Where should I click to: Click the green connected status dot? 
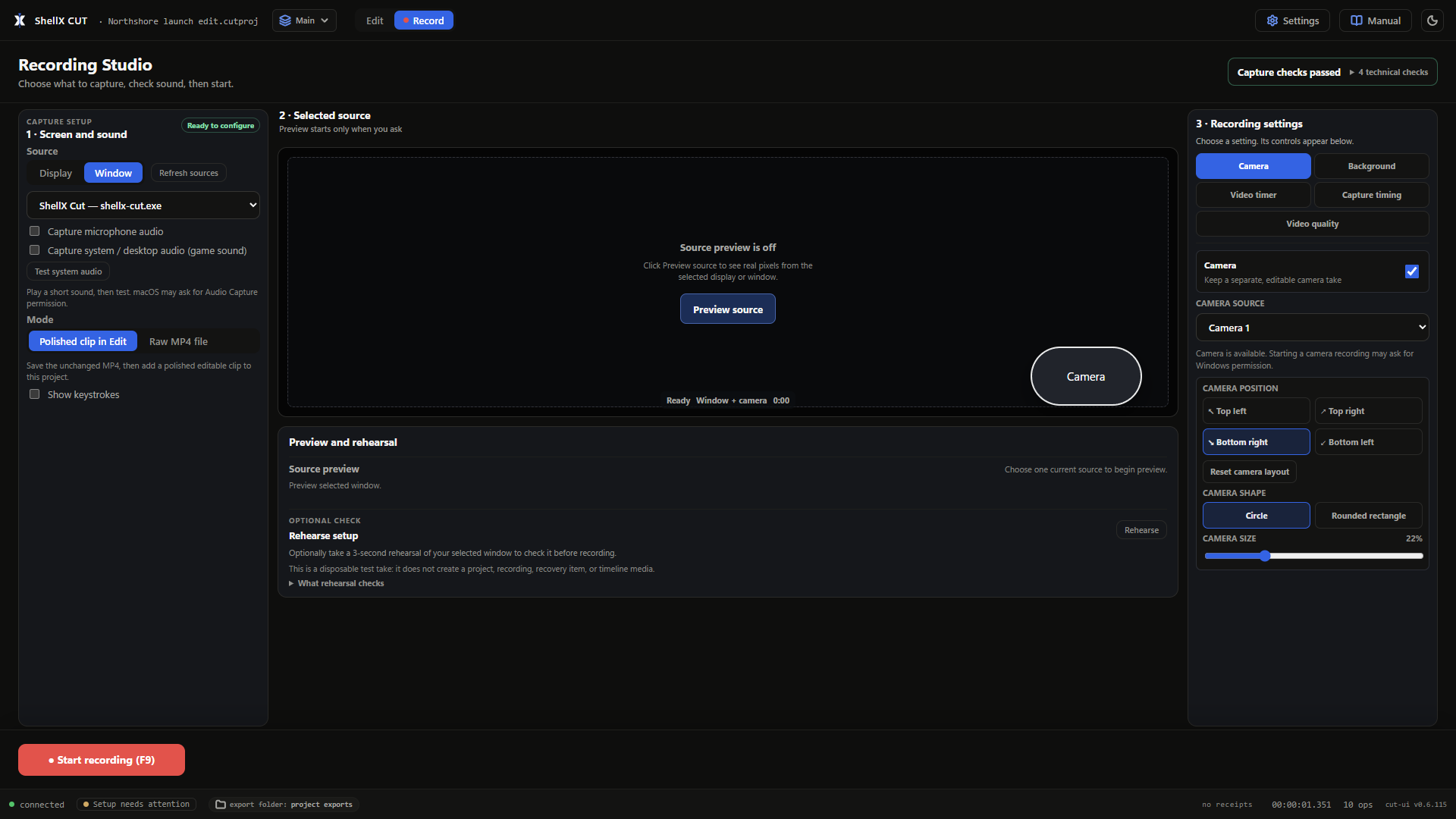coord(11,805)
